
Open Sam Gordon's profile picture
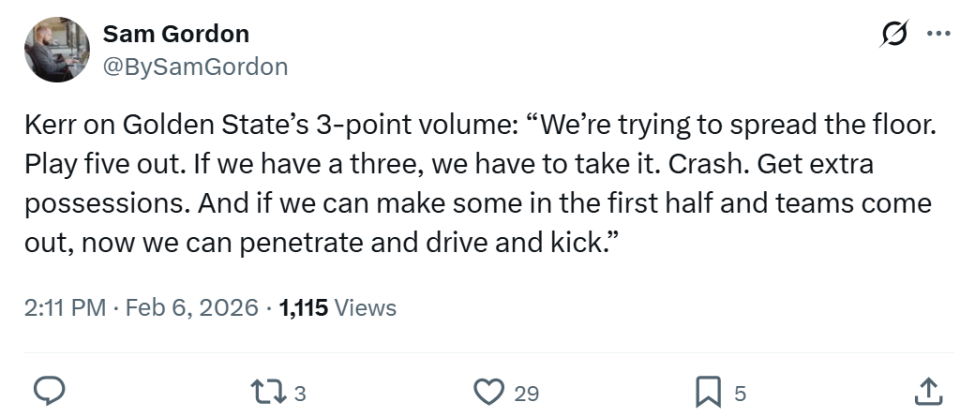(x=57, y=50)
